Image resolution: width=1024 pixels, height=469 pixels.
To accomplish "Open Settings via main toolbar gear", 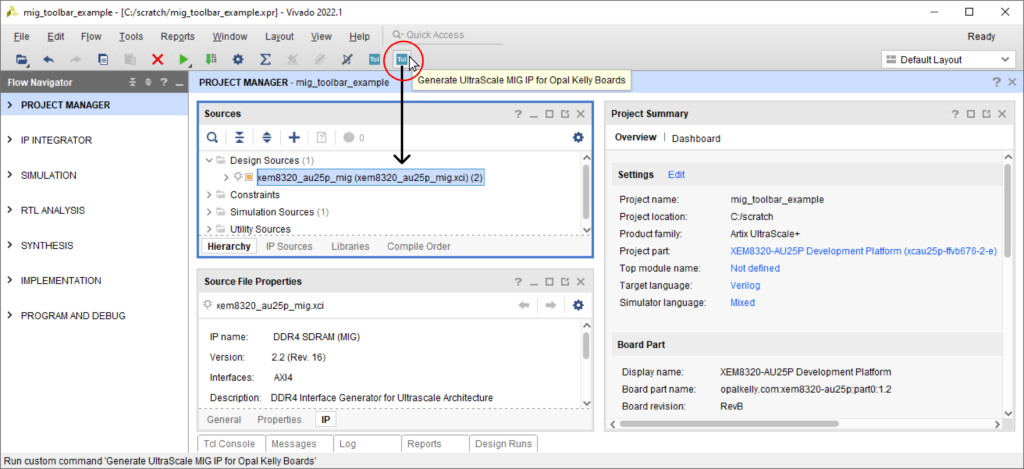I will (x=238, y=59).
